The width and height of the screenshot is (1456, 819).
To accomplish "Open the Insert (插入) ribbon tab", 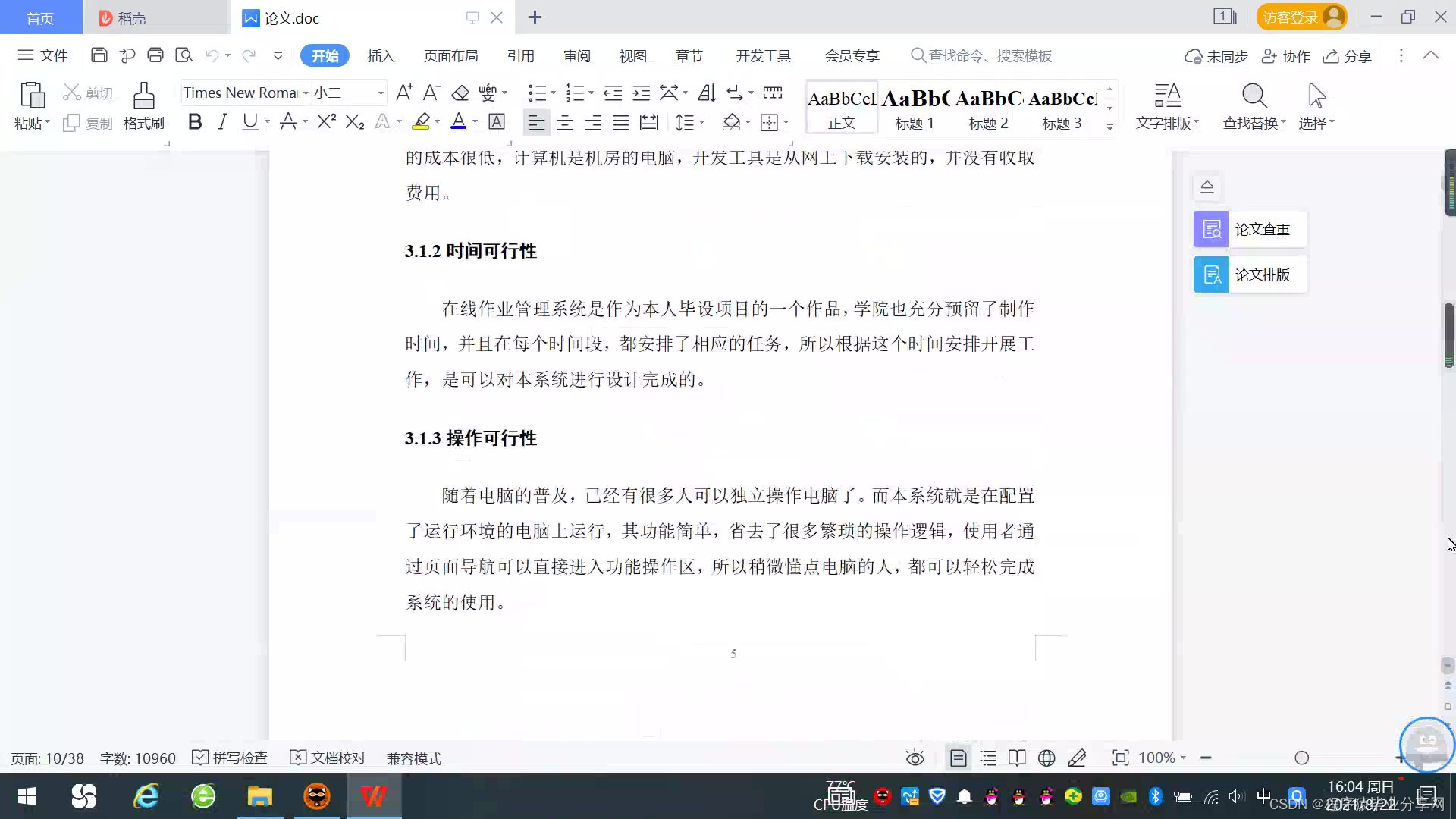I will tap(381, 56).
